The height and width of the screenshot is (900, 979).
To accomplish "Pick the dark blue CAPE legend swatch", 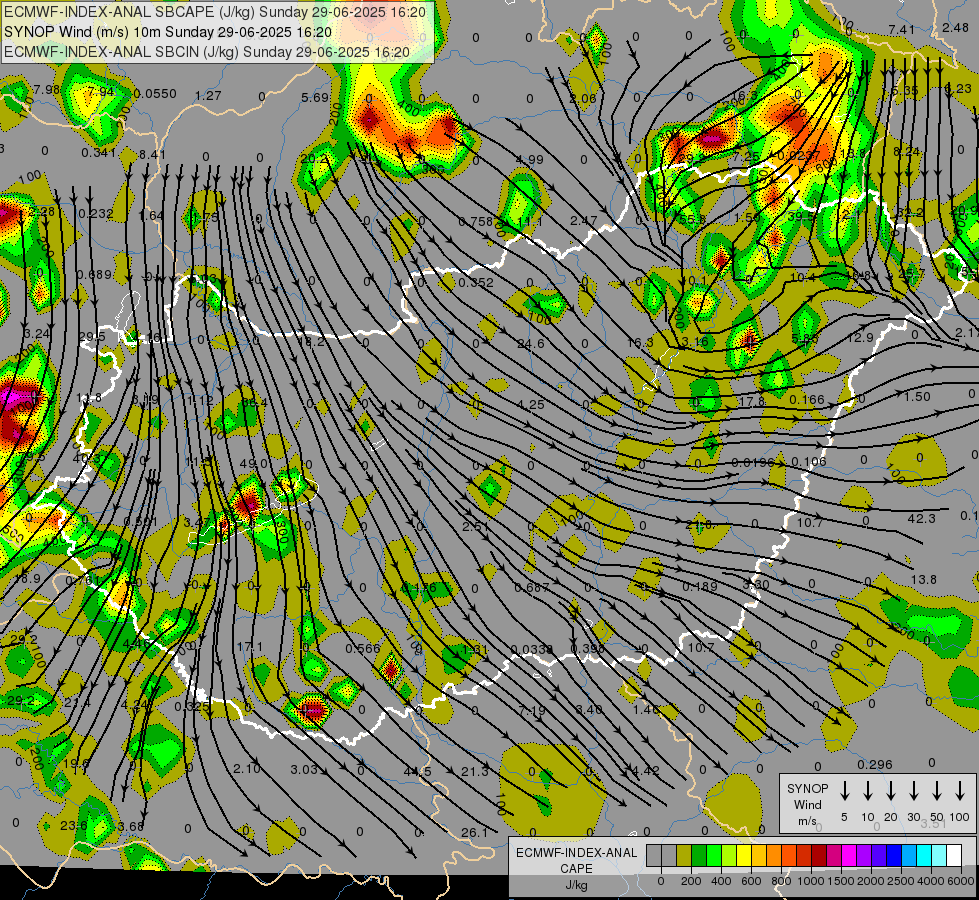I will click(893, 855).
